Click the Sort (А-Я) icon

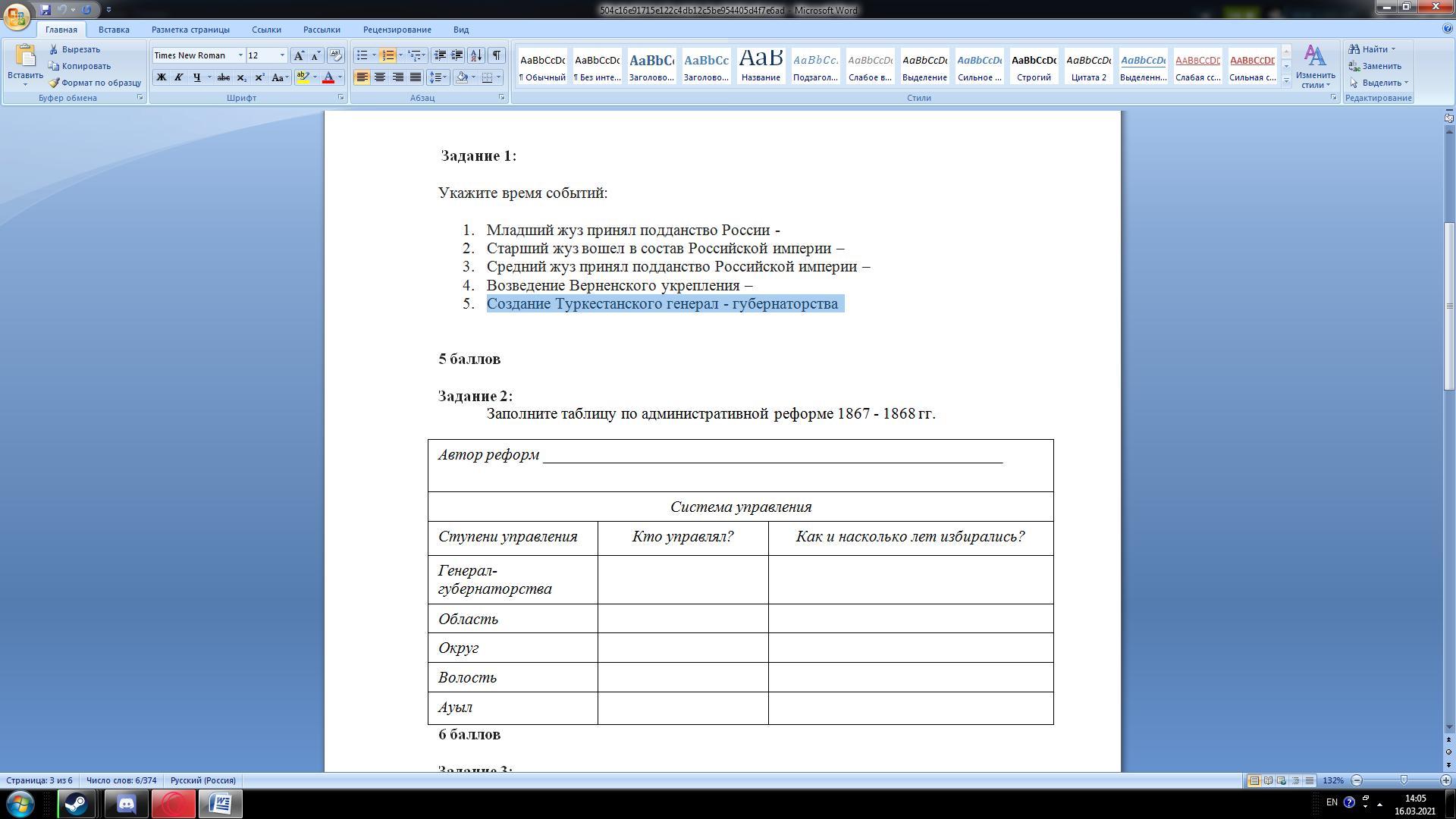[476, 55]
